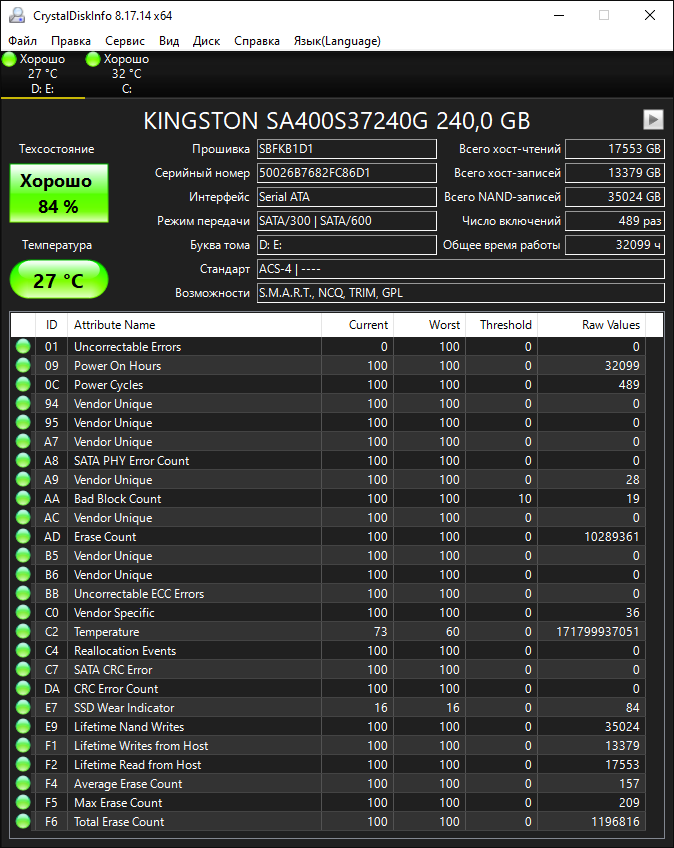Click the status icon of Lifetime Nand Writes

(x=23, y=726)
